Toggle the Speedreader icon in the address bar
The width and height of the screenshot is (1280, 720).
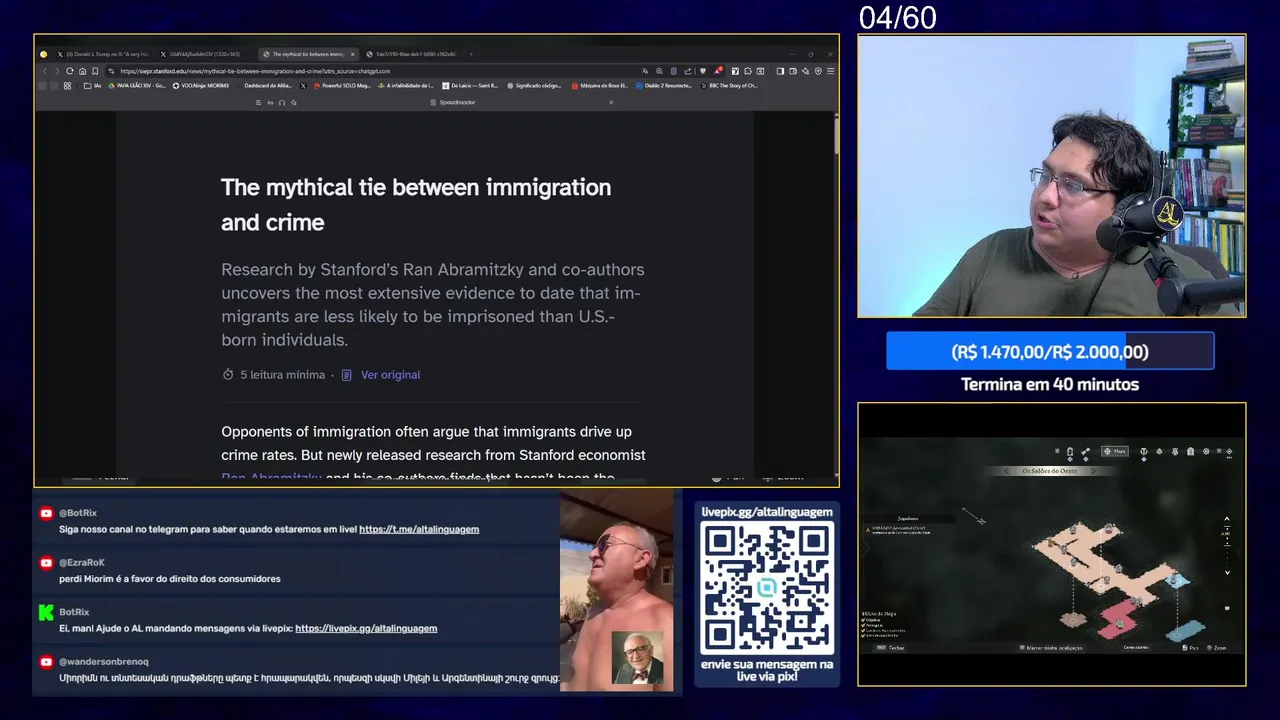click(673, 71)
